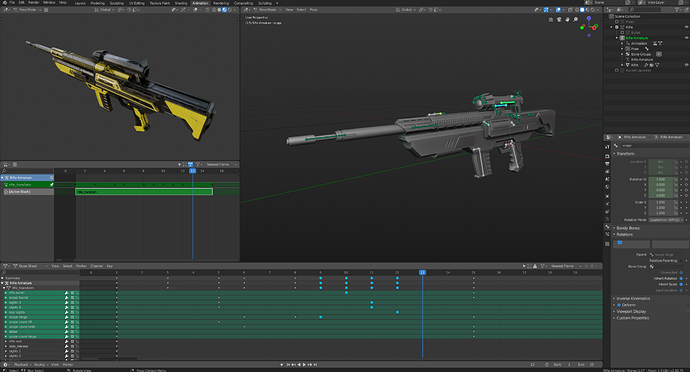Enable rendered shading in left viewport
This screenshot has width=690, height=372.
pos(230,9)
